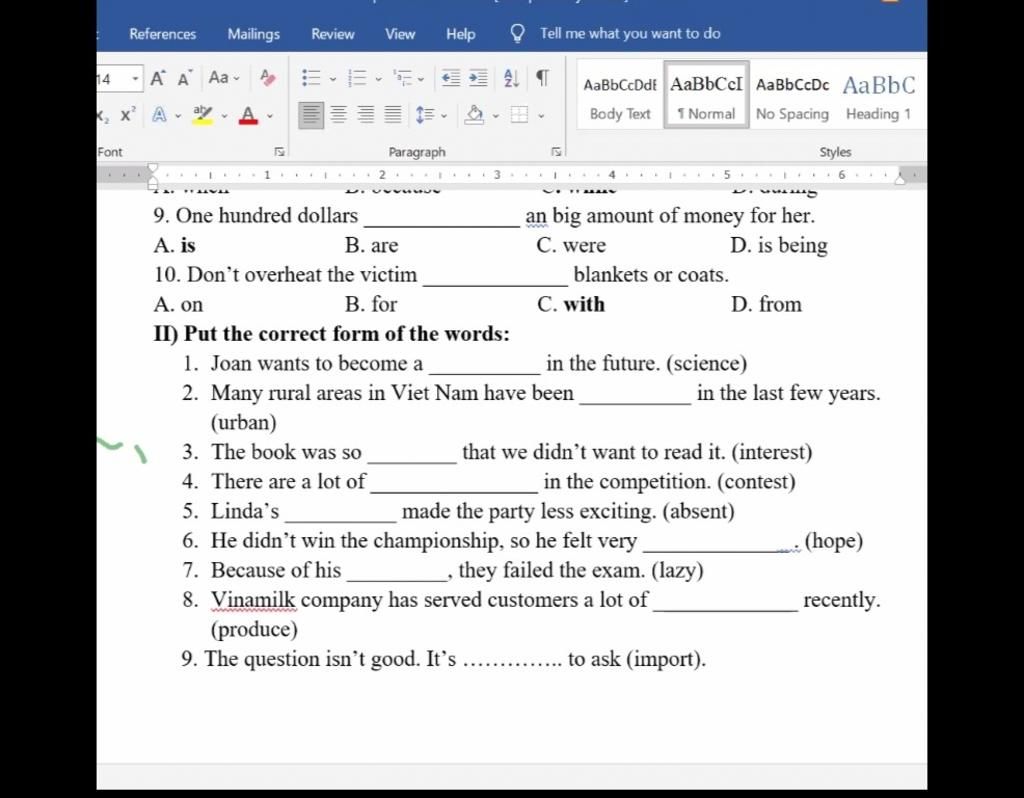Viewport: 1024px width, 798px height.
Task: Apply red font color with the A icon
Action: (x=248, y=115)
